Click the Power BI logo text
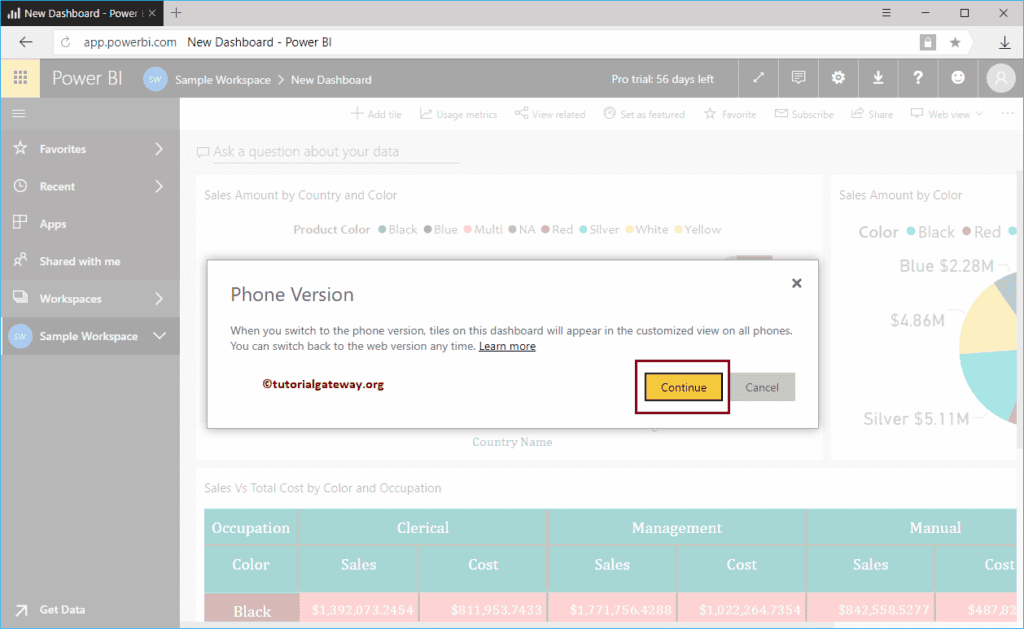1024x629 pixels. click(x=87, y=78)
